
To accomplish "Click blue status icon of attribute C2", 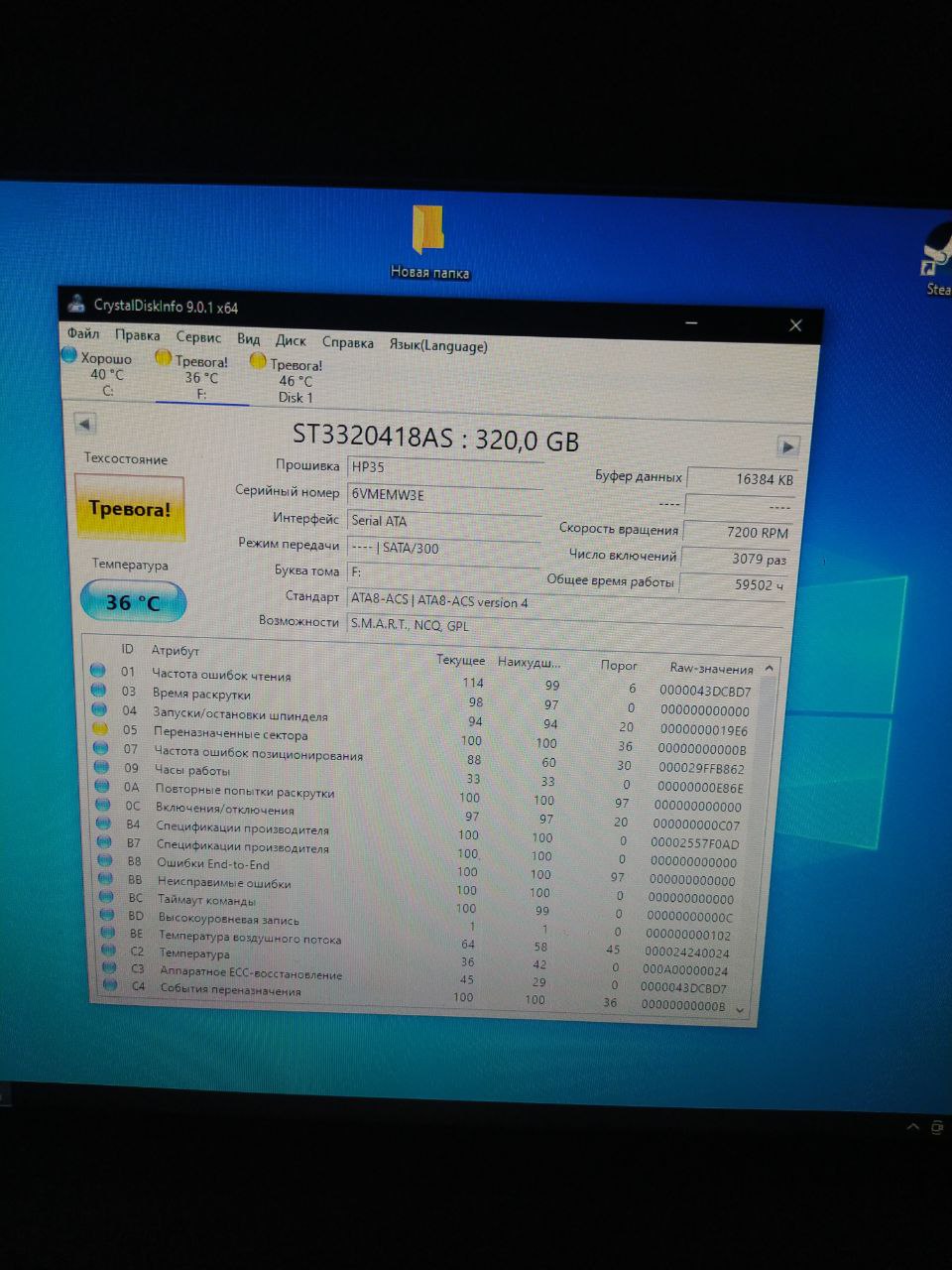I will click(x=110, y=951).
